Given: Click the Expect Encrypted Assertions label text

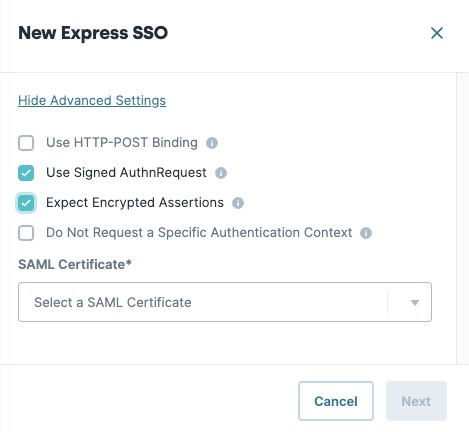Looking at the screenshot, I should (135, 203).
